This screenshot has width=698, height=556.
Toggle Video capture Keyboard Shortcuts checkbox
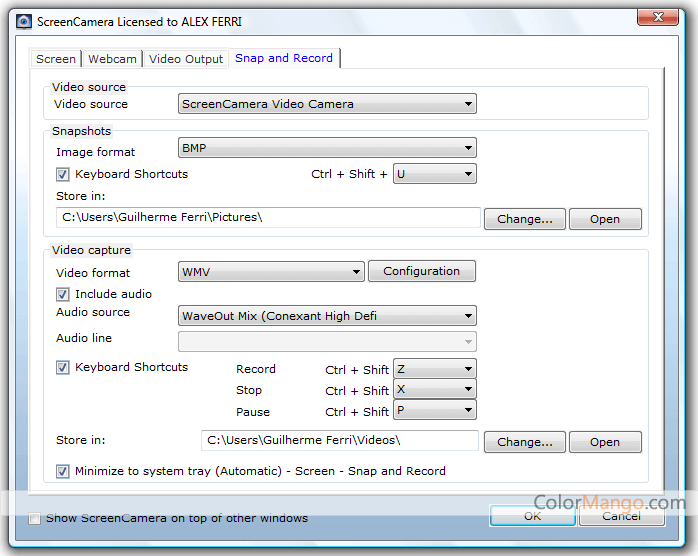tap(63, 367)
